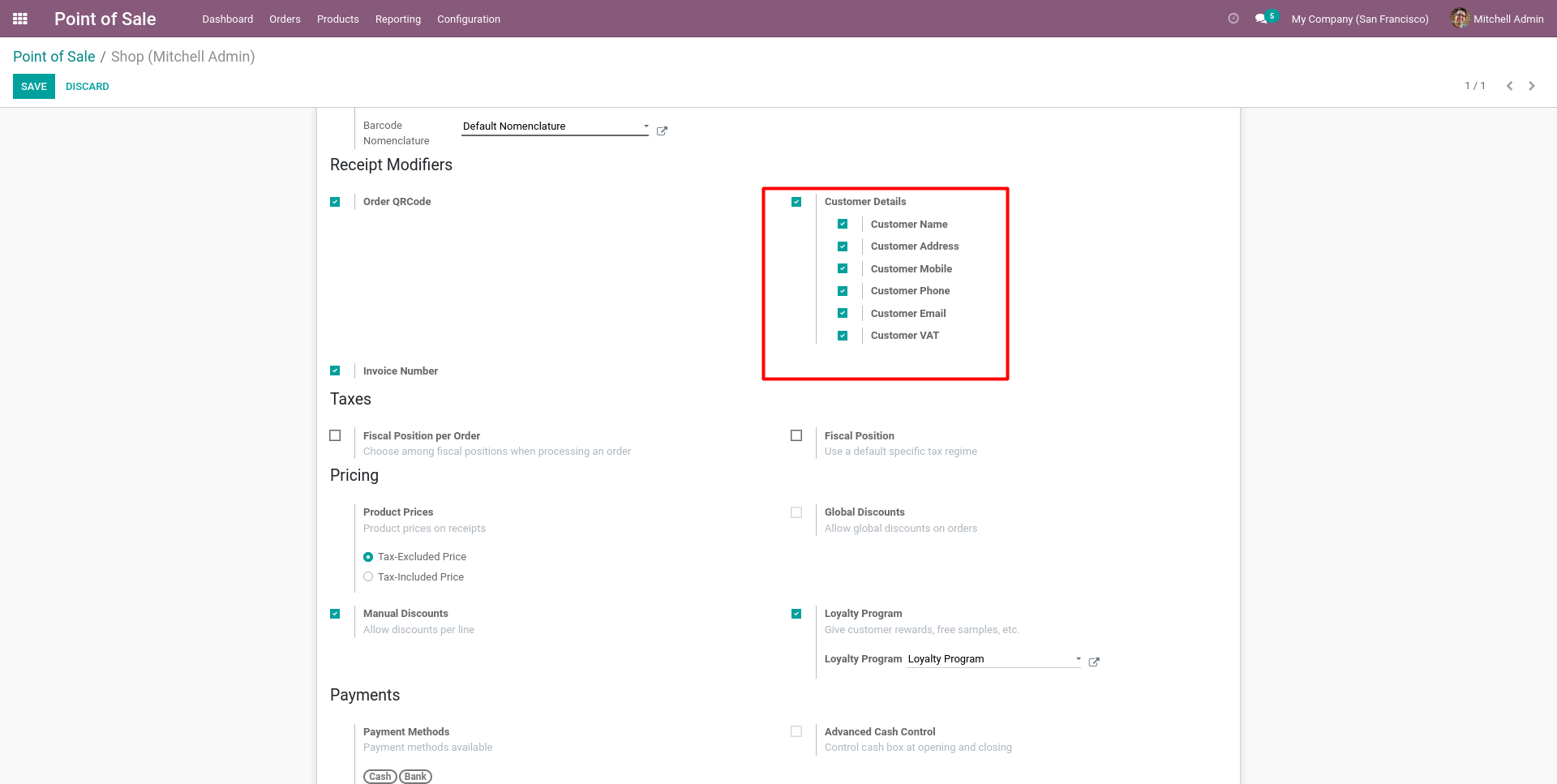Toggle Customer VAT checkbox

point(843,336)
